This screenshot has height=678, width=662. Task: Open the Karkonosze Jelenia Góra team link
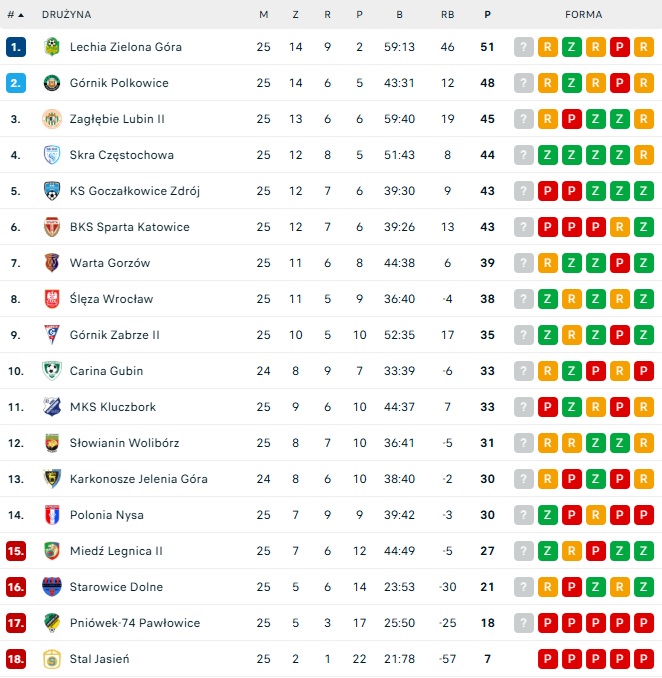(138, 479)
